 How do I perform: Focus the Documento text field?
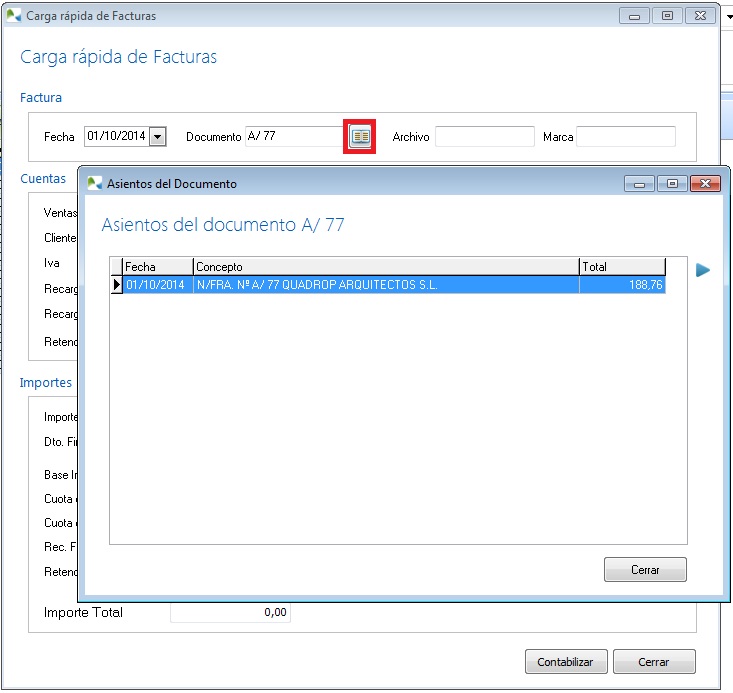[x=294, y=137]
